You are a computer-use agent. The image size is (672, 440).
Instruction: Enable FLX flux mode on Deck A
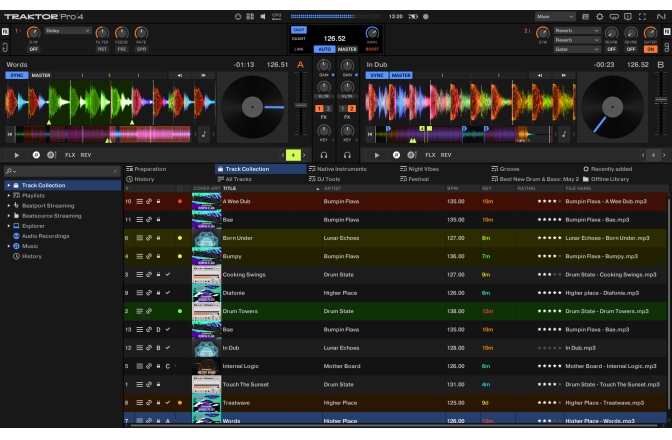click(x=70, y=155)
